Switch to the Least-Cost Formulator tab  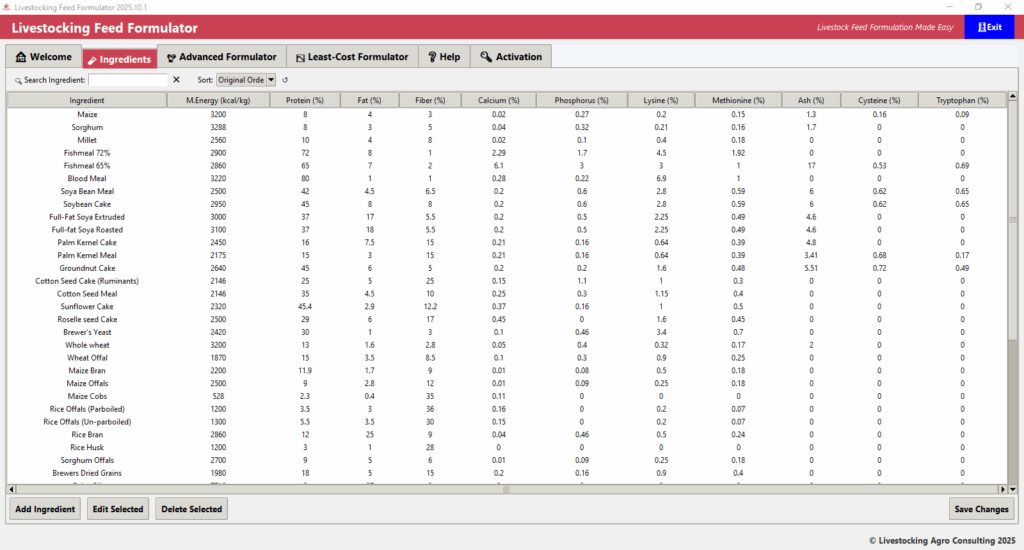(351, 57)
